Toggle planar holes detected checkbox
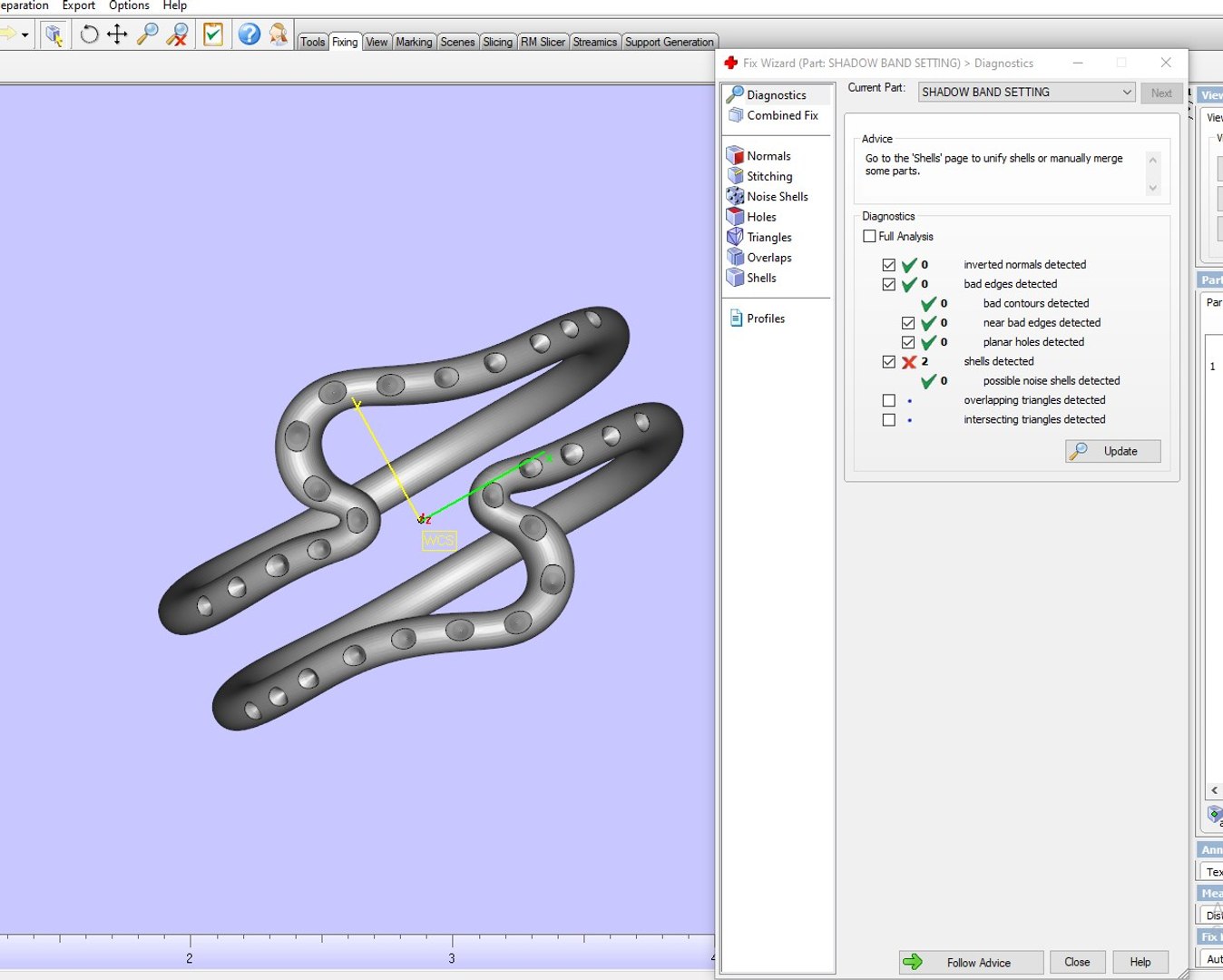This screenshot has height=980, width=1223. 908,342
